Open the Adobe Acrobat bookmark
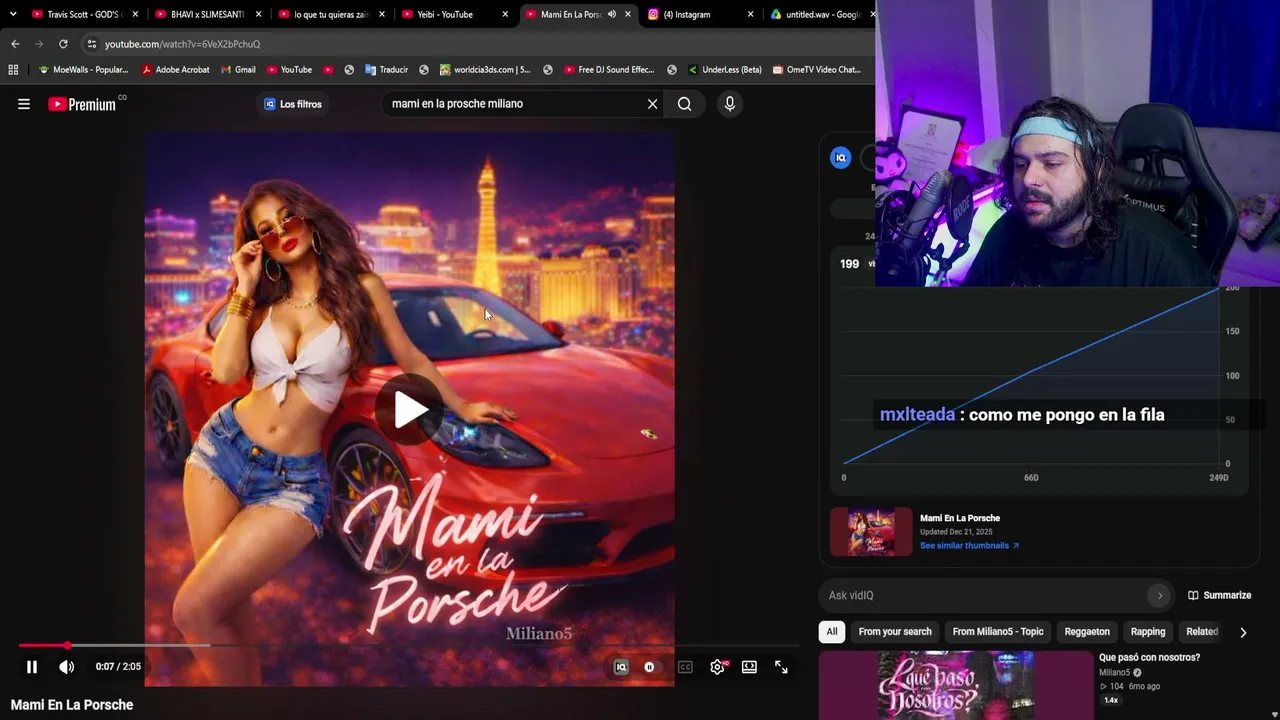Image resolution: width=1280 pixels, height=720 pixels. click(x=175, y=70)
